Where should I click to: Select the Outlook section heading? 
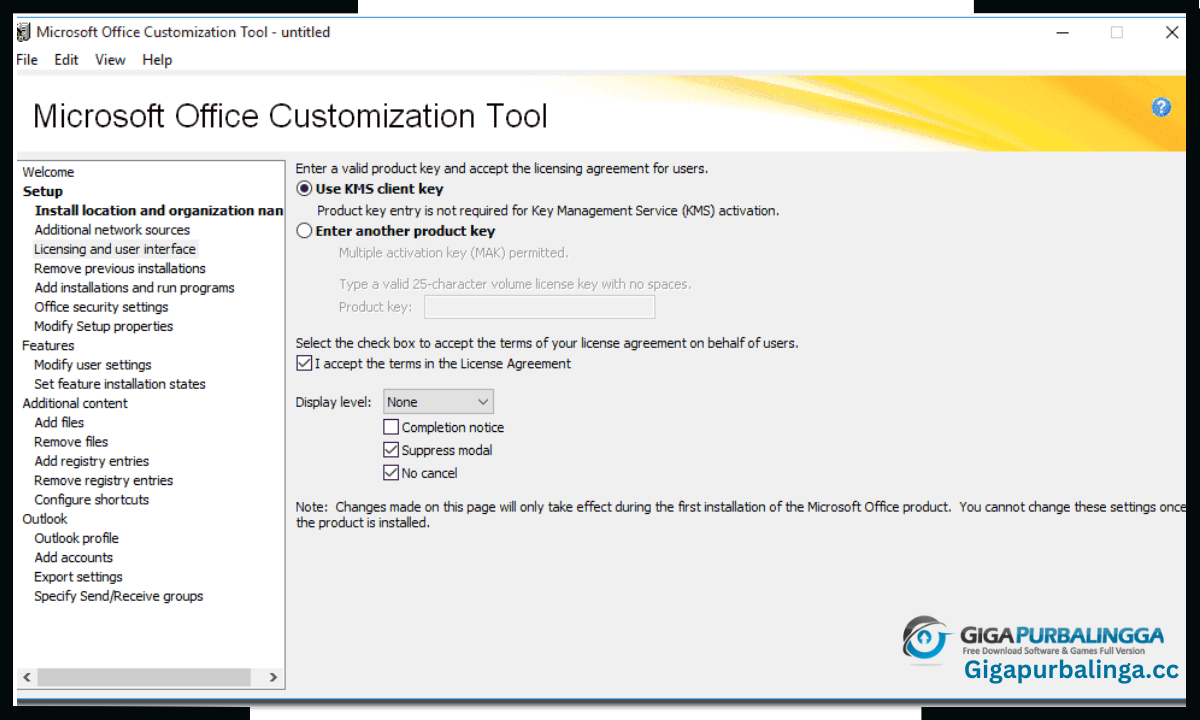(45, 519)
